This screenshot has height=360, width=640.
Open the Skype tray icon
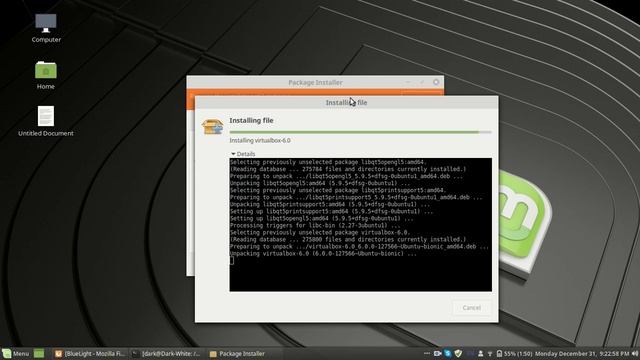(x=448, y=353)
